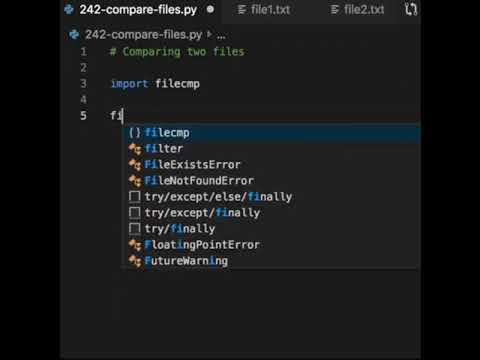
Task: Click the module braces icon beside filecmp
Action: [135, 133]
